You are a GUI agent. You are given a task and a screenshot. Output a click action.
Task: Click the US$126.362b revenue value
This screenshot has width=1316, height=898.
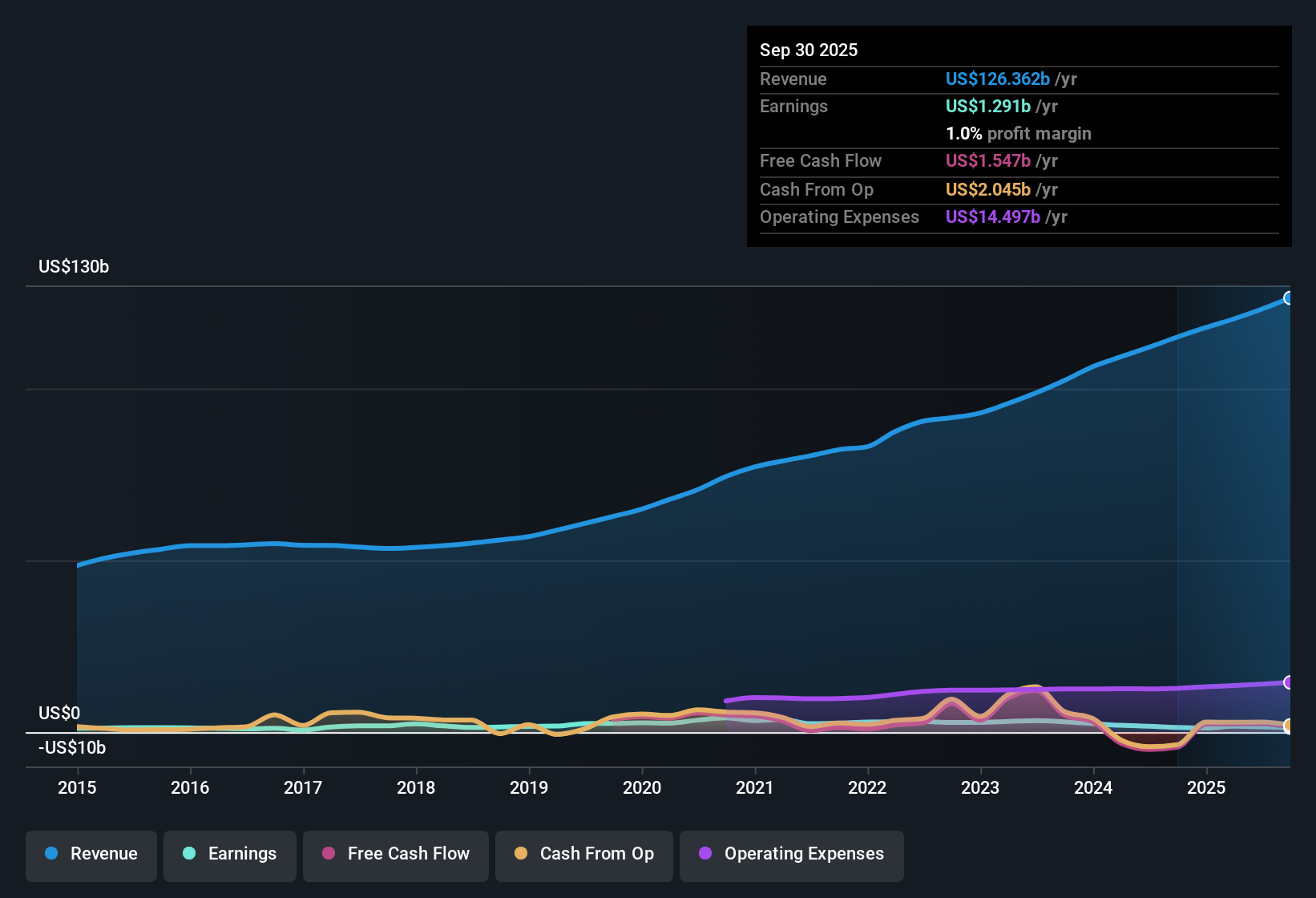998,79
